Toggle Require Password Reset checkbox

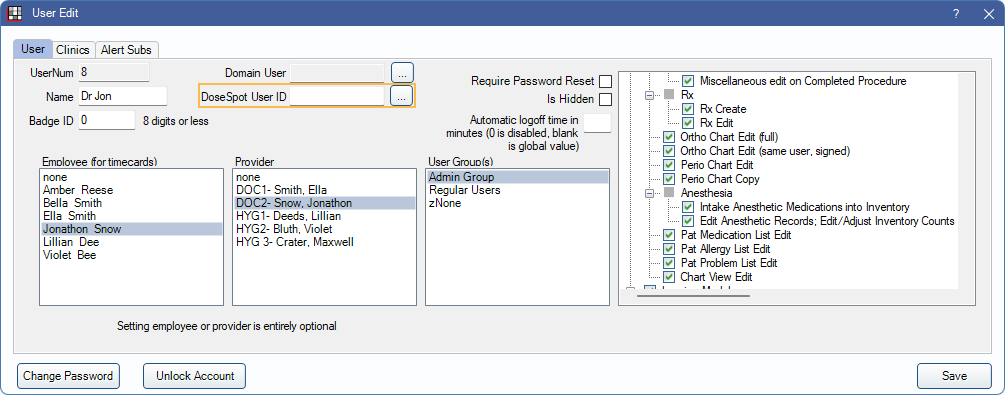point(604,81)
